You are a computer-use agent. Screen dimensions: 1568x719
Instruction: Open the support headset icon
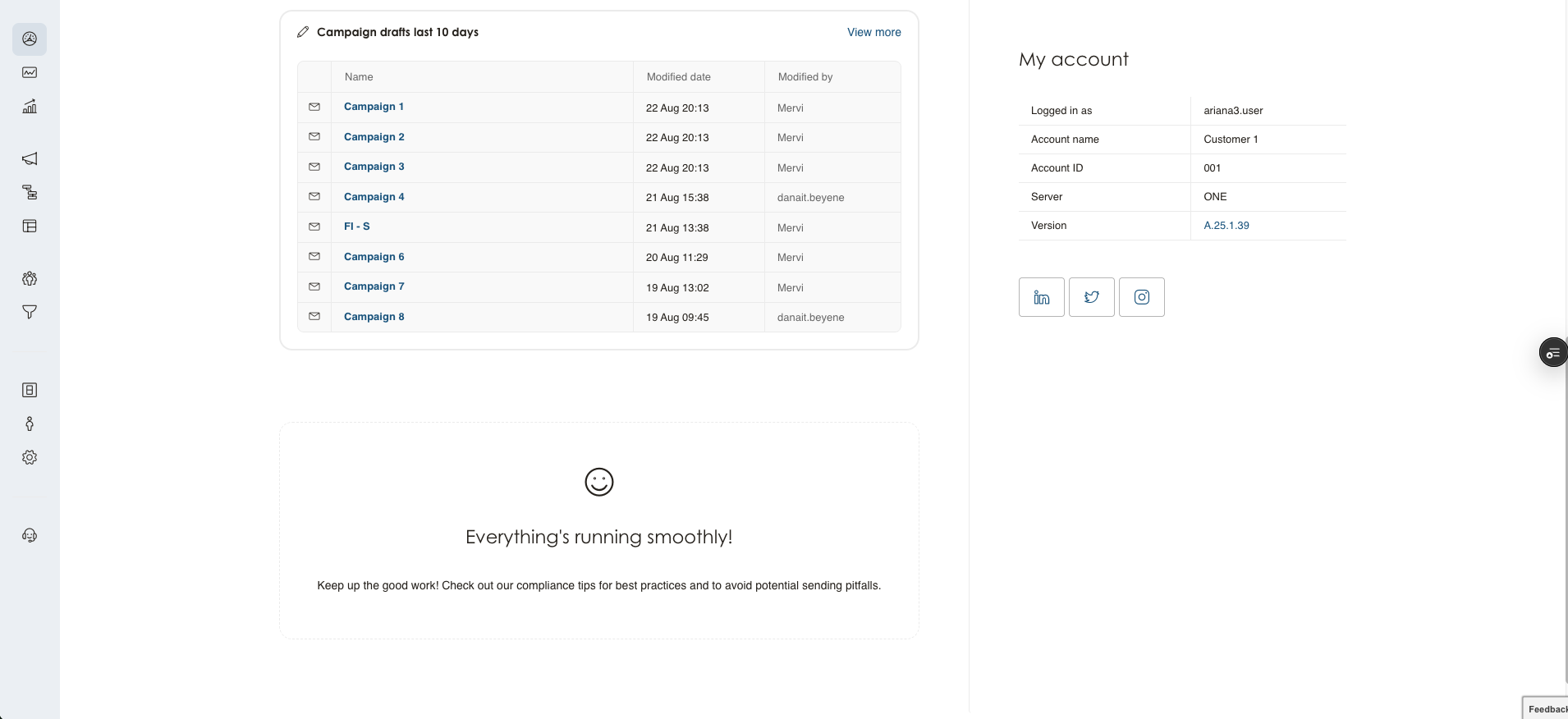click(x=30, y=535)
